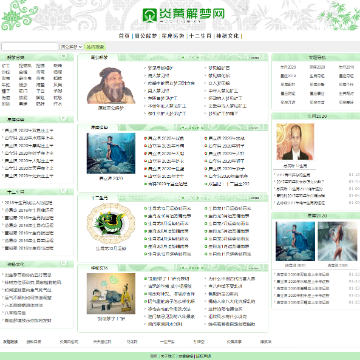Open 十二生肖 in the top navigation
Screen dimensions: 360x360
coord(200,36)
